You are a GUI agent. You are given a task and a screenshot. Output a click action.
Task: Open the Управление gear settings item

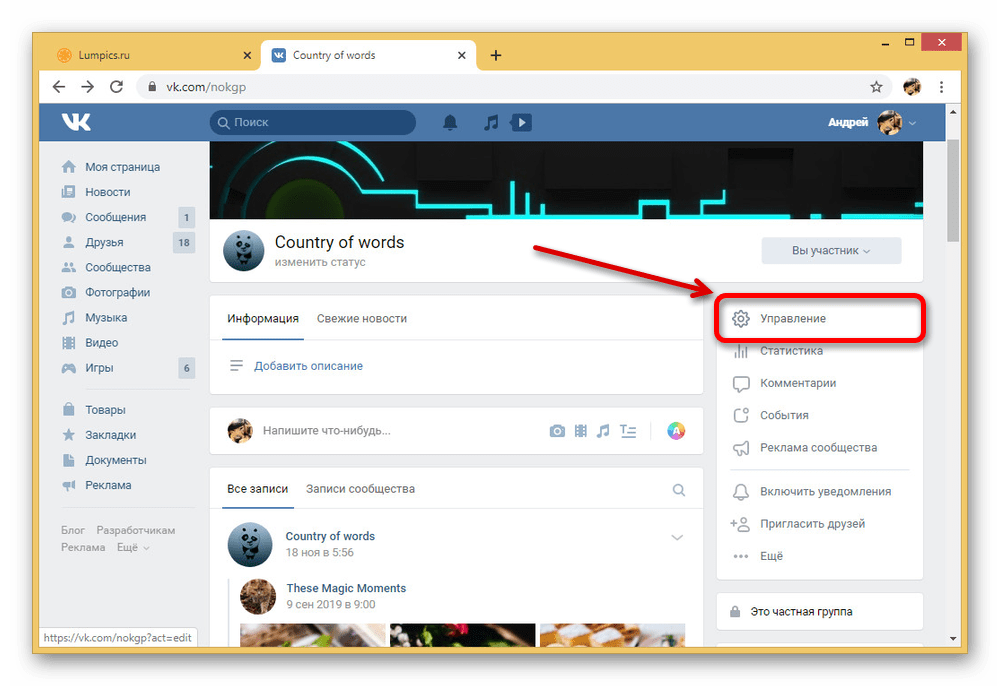(x=792, y=319)
